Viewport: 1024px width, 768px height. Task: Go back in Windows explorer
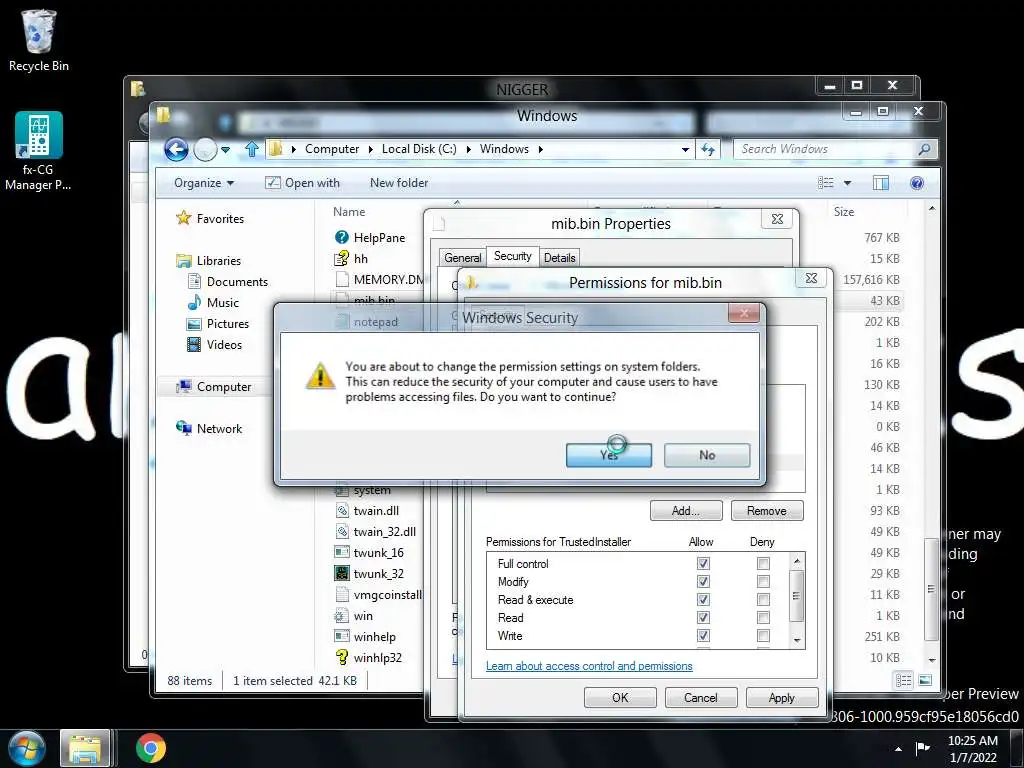(176, 150)
